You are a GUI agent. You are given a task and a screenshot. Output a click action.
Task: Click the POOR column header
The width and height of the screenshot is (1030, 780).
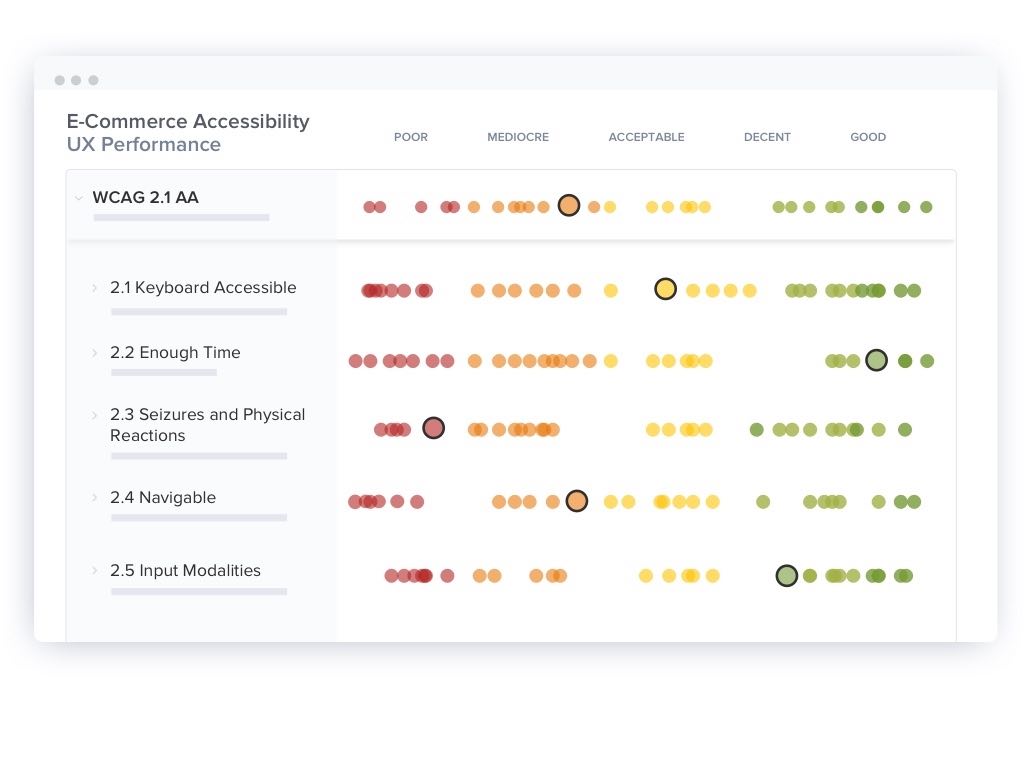click(410, 137)
